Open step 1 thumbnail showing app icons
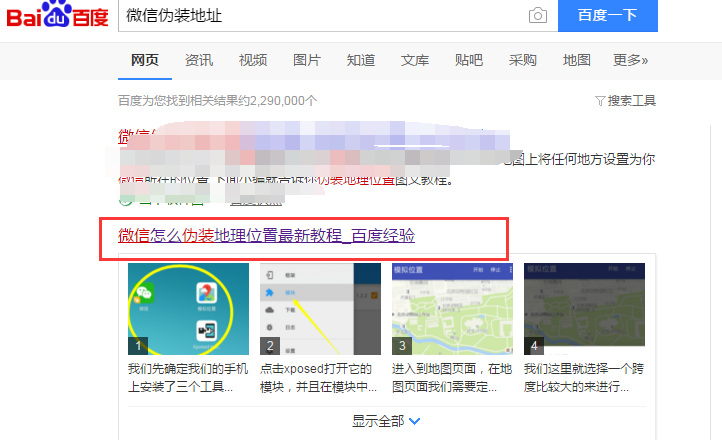 pyautogui.click(x=188, y=309)
